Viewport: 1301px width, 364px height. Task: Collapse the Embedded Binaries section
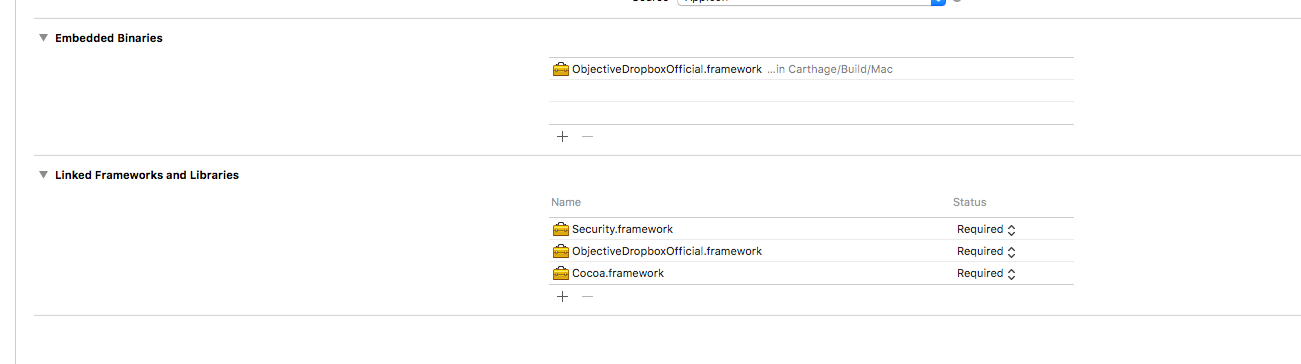coord(43,38)
